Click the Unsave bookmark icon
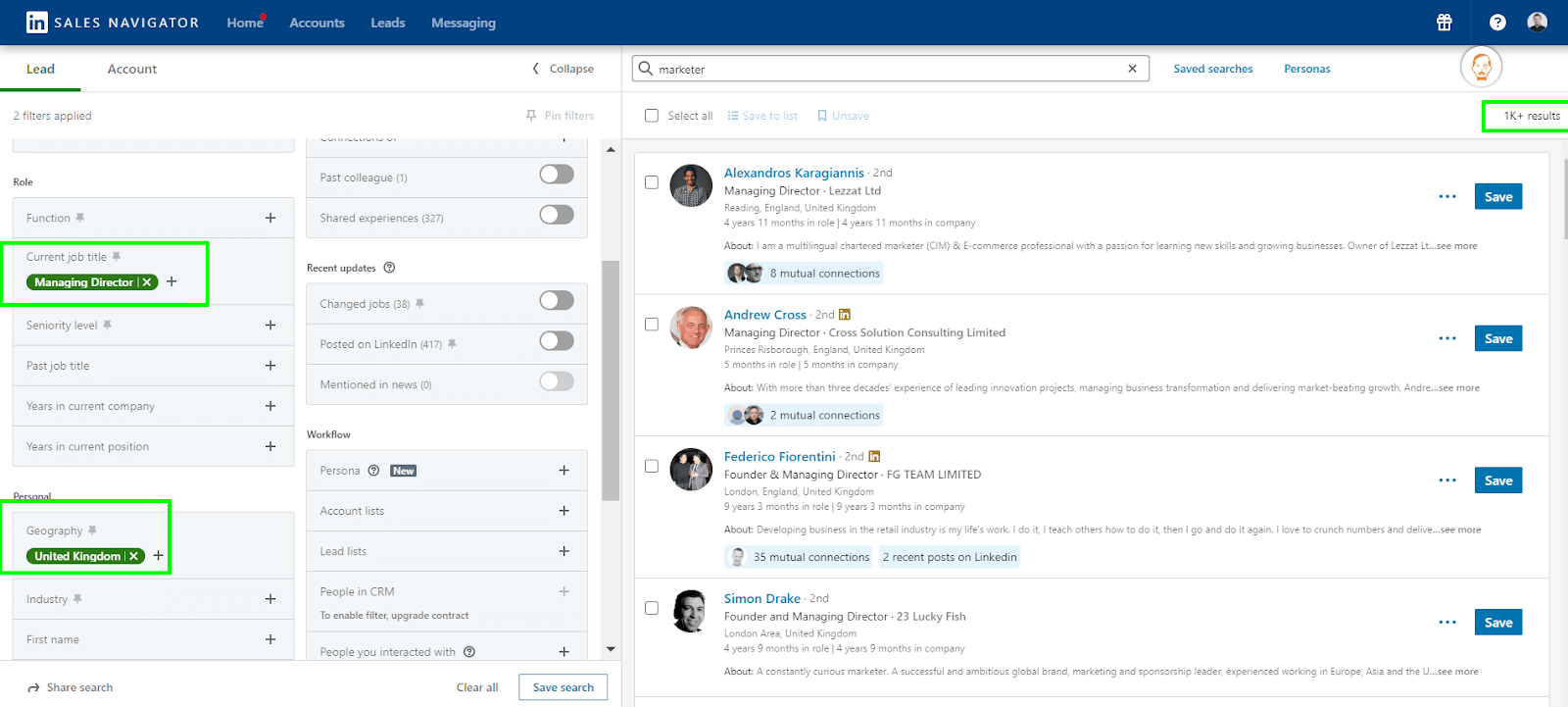The width and height of the screenshot is (1568, 707). coord(822,116)
